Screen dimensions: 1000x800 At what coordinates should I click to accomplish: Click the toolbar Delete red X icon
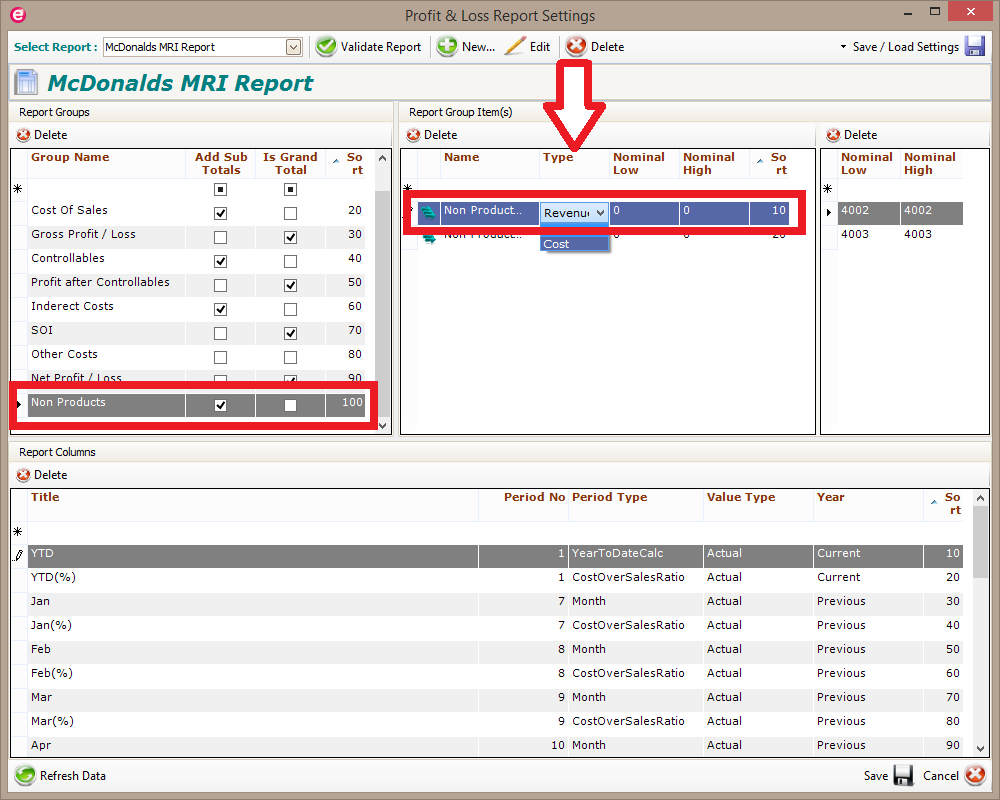tap(577, 47)
